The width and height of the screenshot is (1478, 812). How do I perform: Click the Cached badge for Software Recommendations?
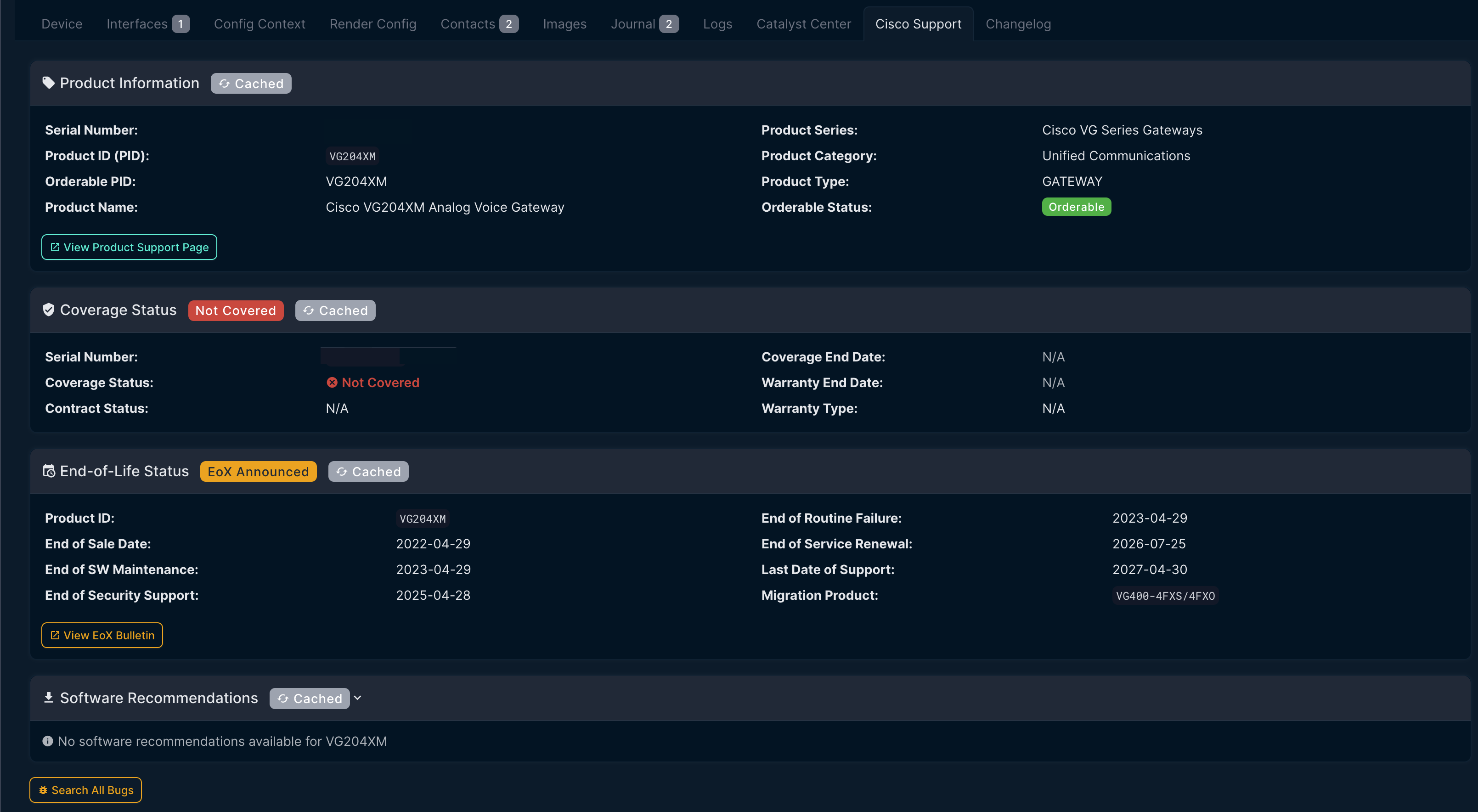310,699
